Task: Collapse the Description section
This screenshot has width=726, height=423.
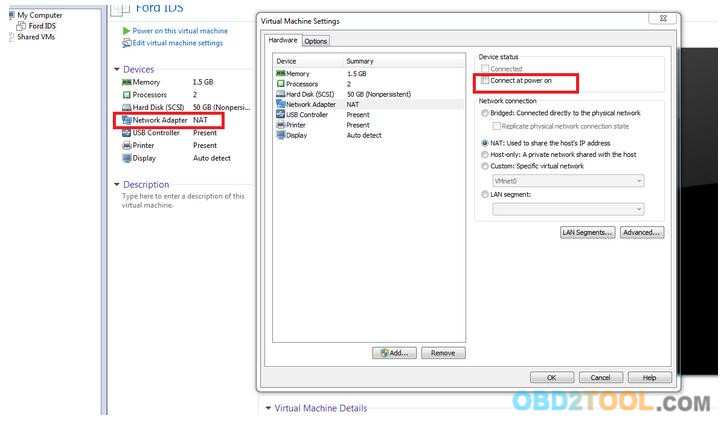Action: (117, 185)
